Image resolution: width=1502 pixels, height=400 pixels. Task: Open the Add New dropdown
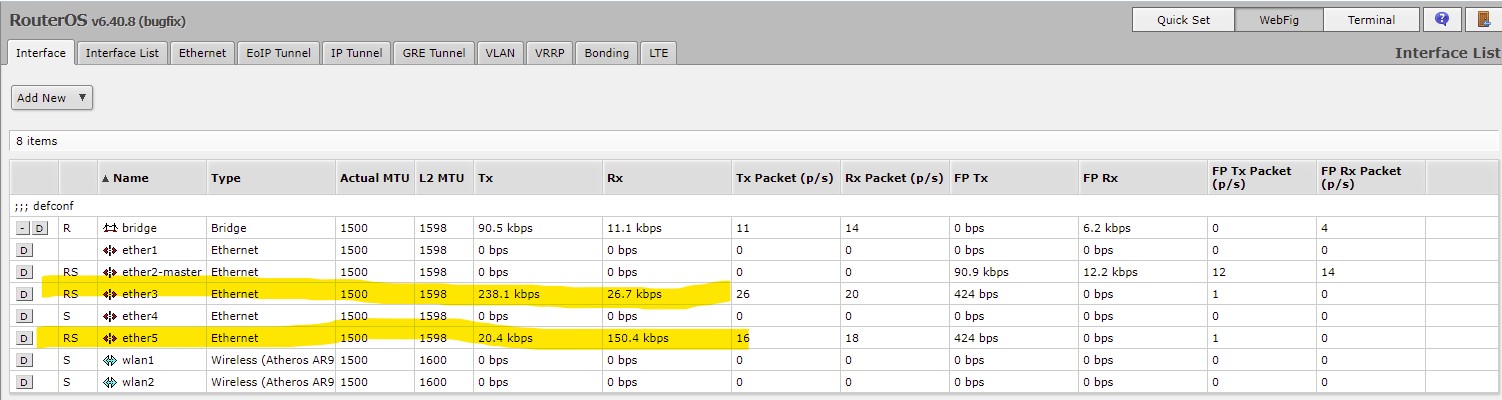pyautogui.click(x=52, y=97)
